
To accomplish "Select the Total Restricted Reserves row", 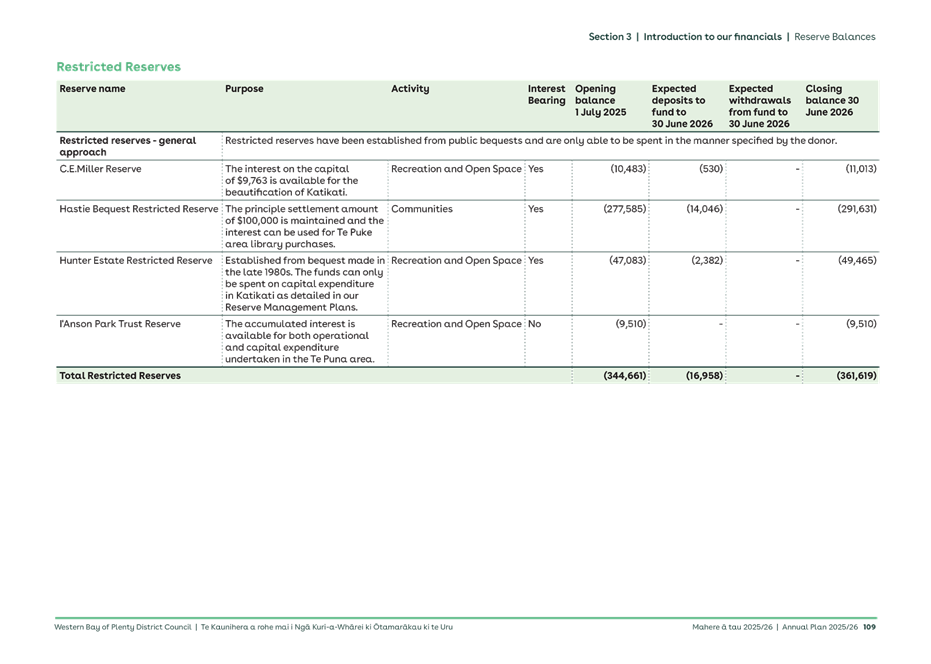I will point(120,375).
